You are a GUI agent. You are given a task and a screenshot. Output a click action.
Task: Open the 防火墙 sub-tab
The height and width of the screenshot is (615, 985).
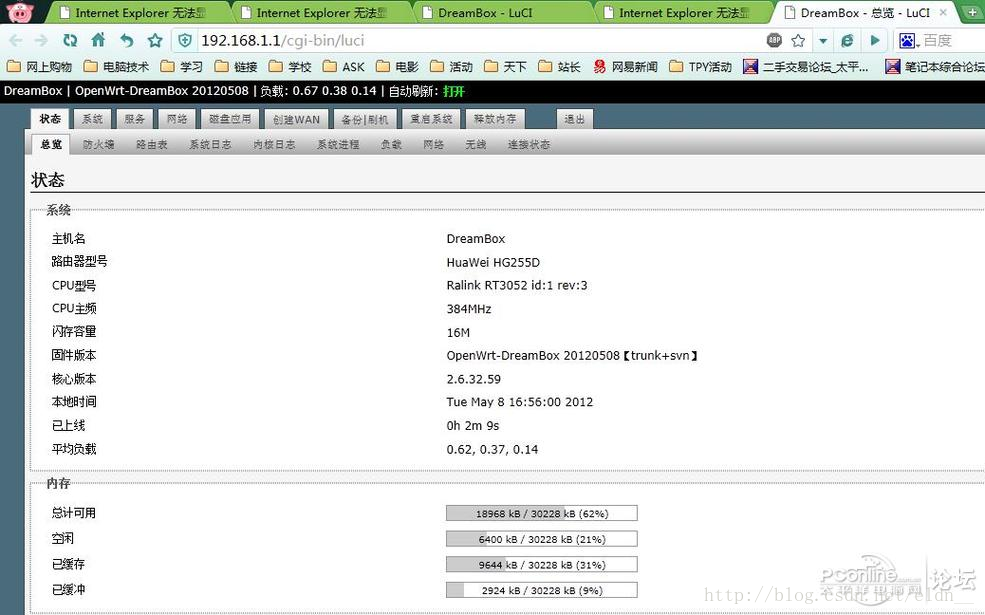pos(99,144)
